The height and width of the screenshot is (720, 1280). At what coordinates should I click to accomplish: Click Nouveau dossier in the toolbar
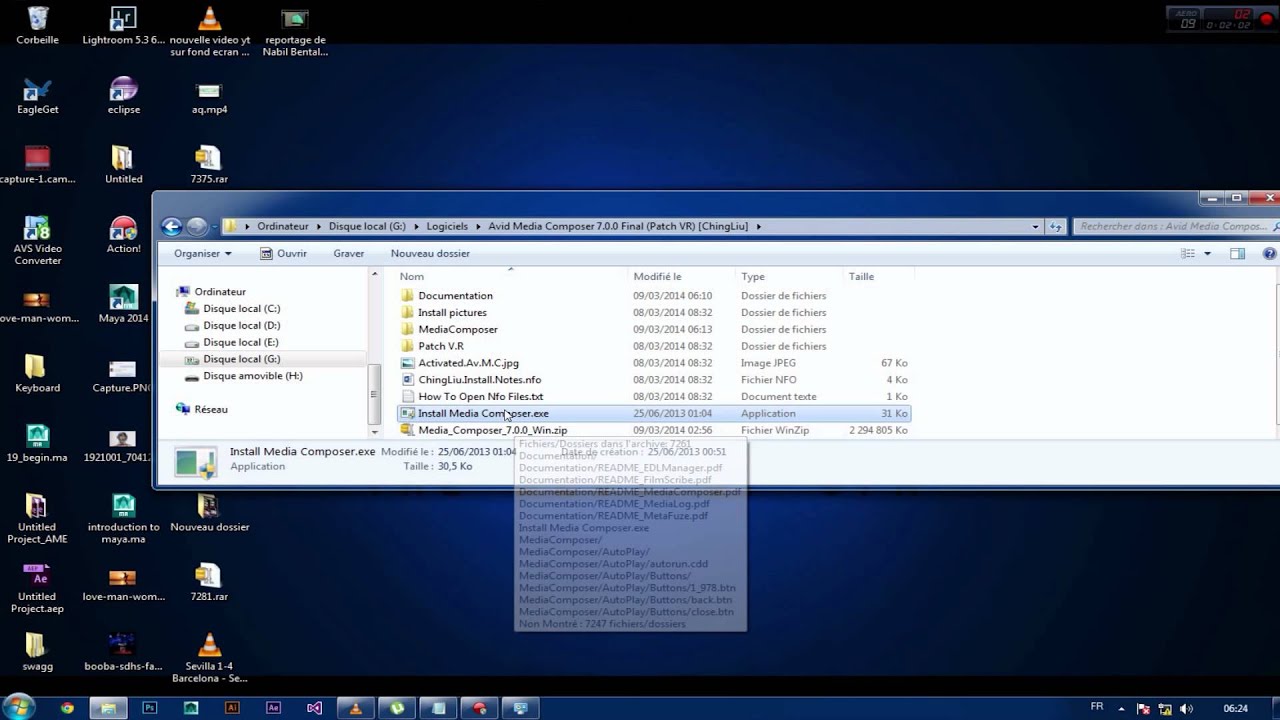430,254
